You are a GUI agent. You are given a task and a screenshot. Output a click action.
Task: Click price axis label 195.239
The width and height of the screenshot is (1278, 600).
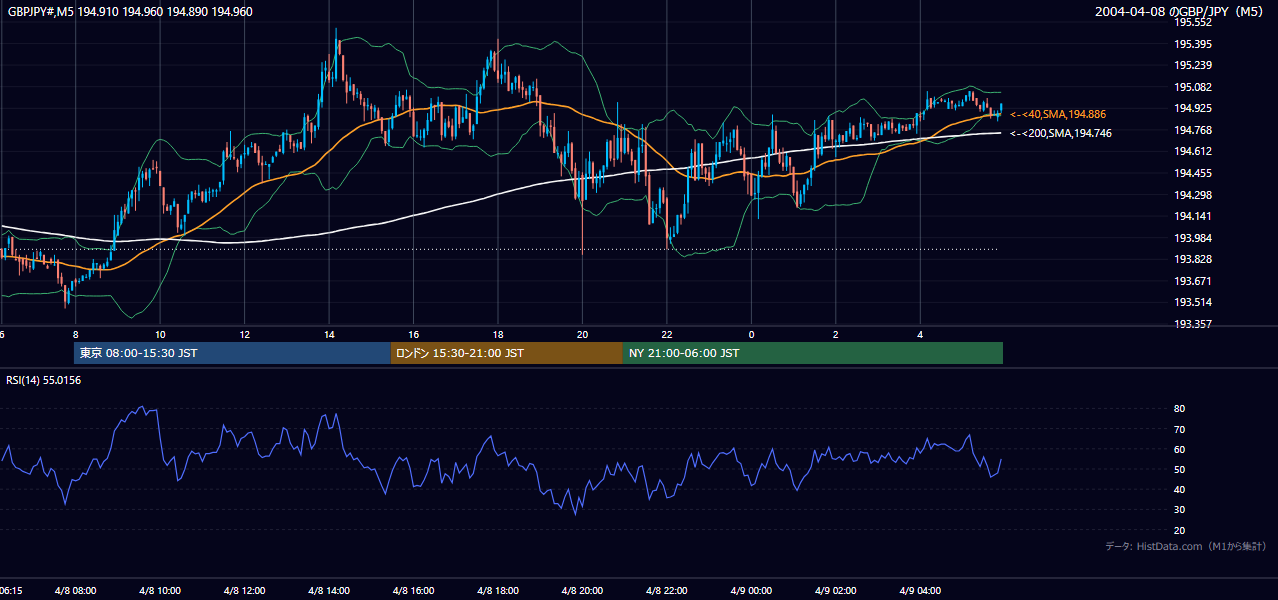point(1193,65)
